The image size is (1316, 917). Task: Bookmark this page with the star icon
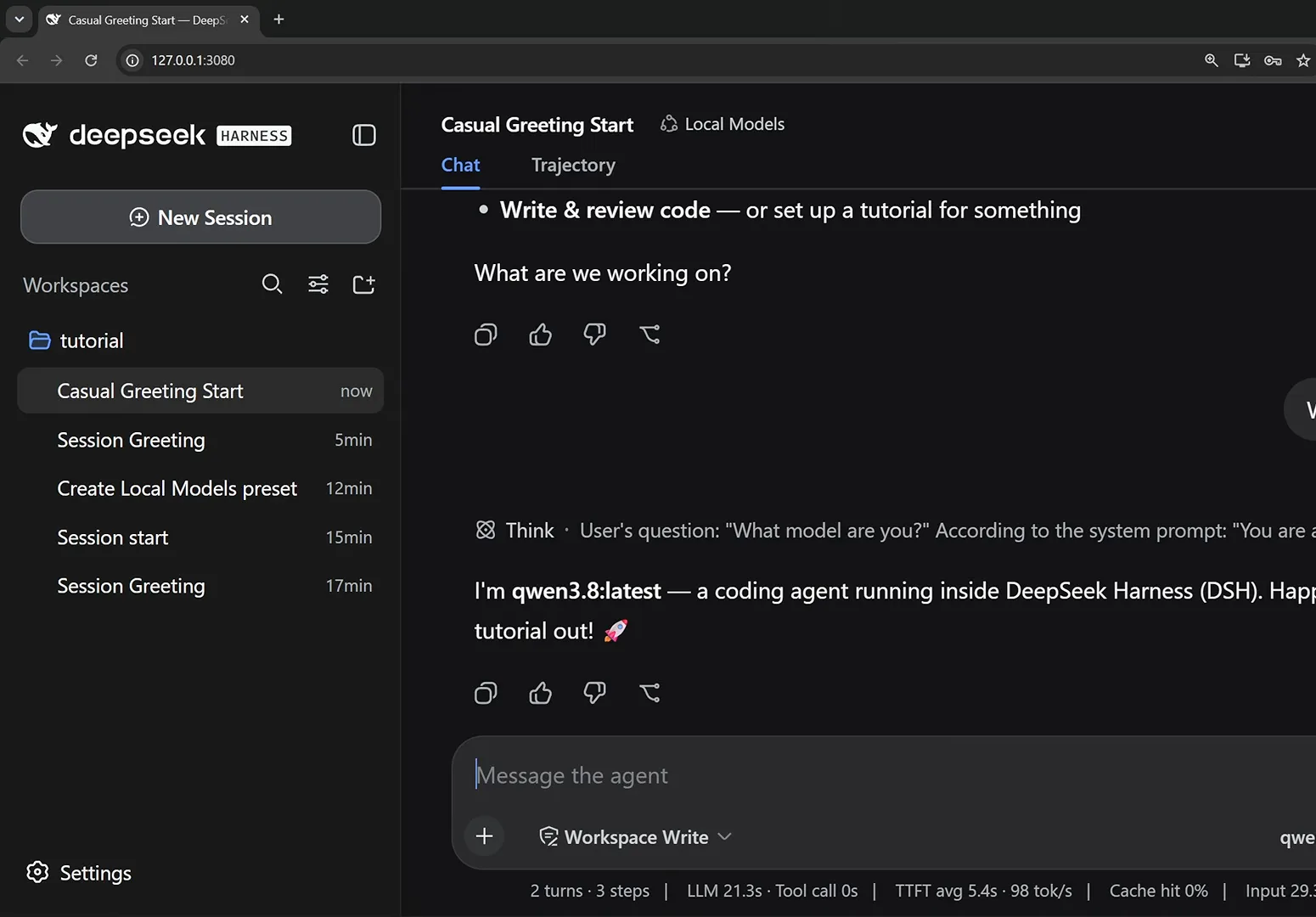[x=1303, y=60]
